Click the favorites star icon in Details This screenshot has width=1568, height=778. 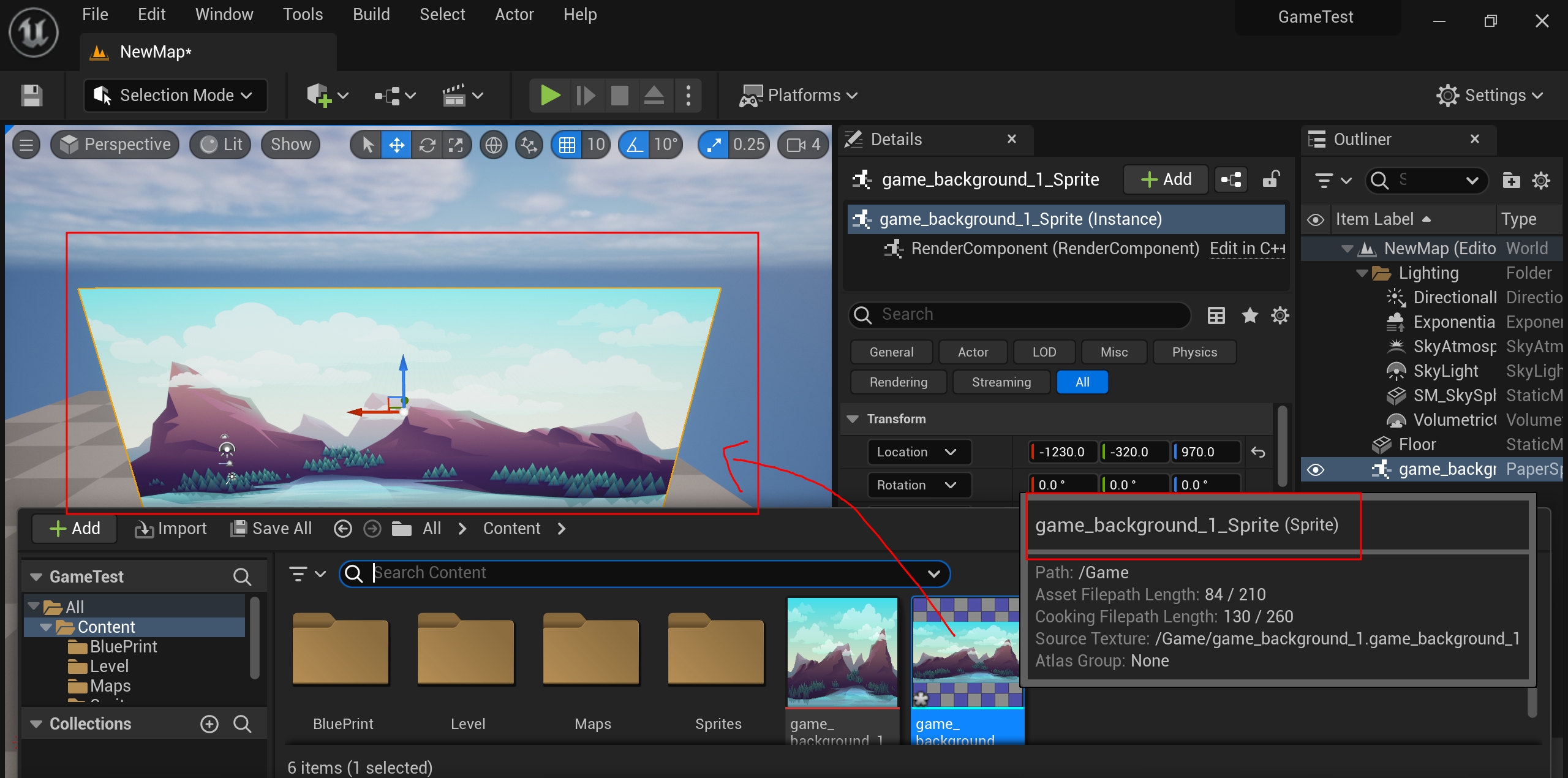[1249, 315]
